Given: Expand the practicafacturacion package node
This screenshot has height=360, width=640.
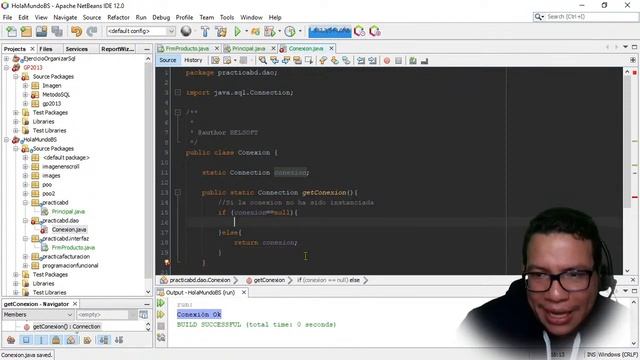Looking at the screenshot, I should coord(25,257).
